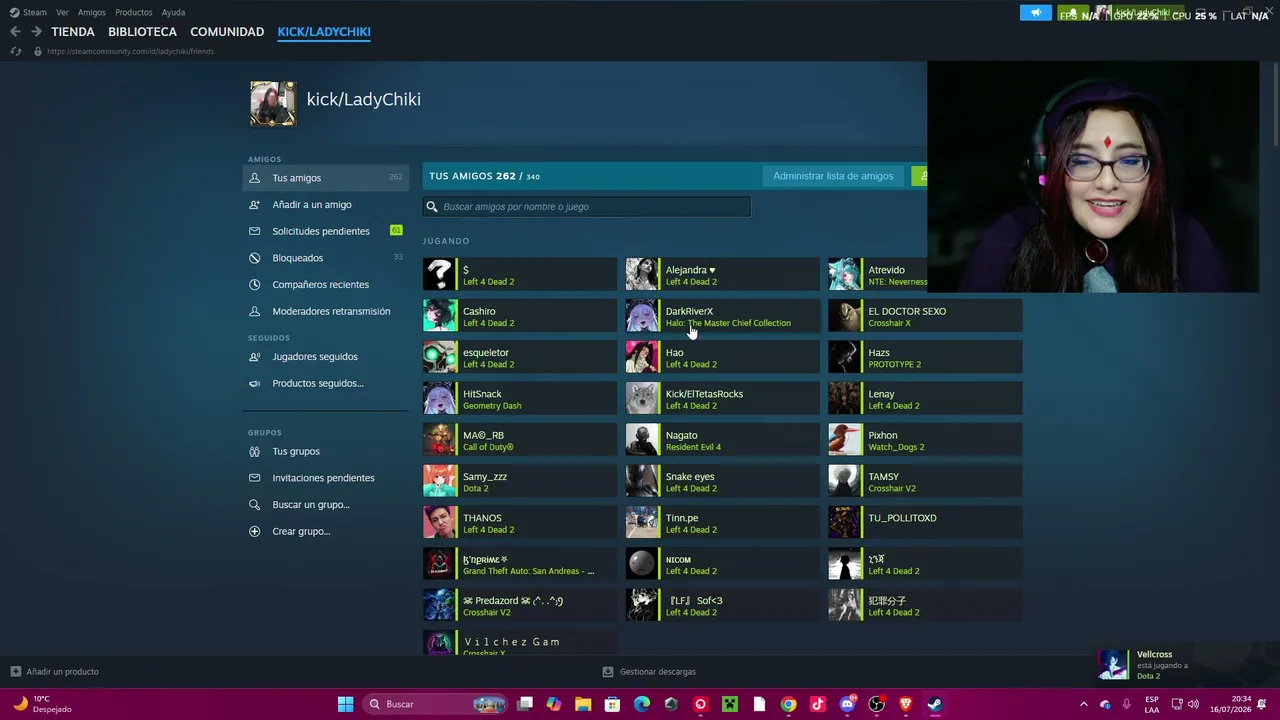Image resolution: width=1280 pixels, height=720 pixels.
Task: Click Añadir un producto at bottom
Action: pos(54,672)
